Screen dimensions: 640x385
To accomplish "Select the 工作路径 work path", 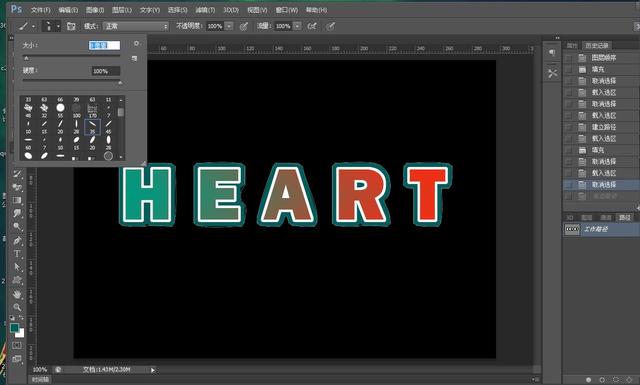I will click(x=602, y=229).
